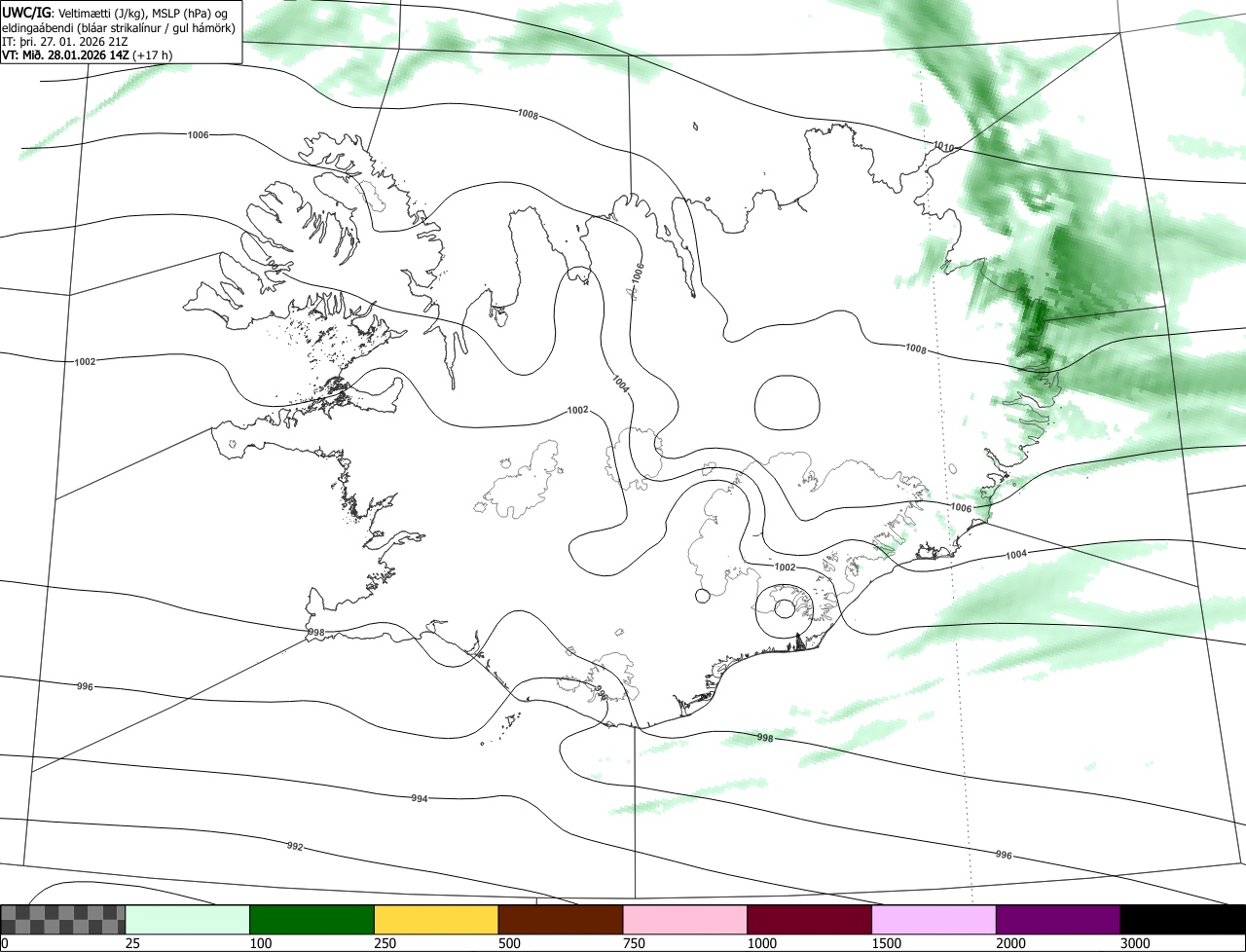Click the legend value 25

click(x=132, y=943)
